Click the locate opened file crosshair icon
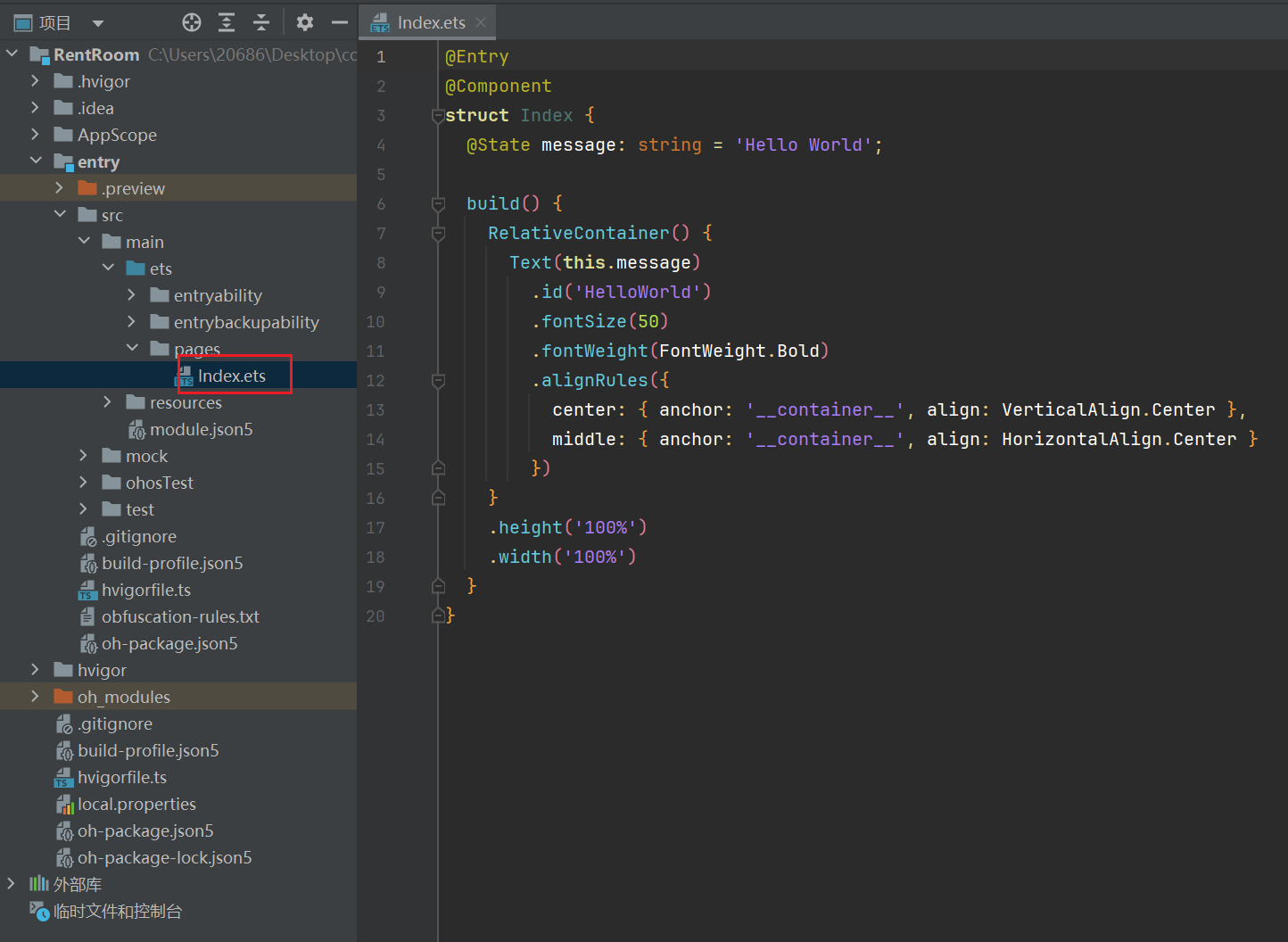 (192, 22)
